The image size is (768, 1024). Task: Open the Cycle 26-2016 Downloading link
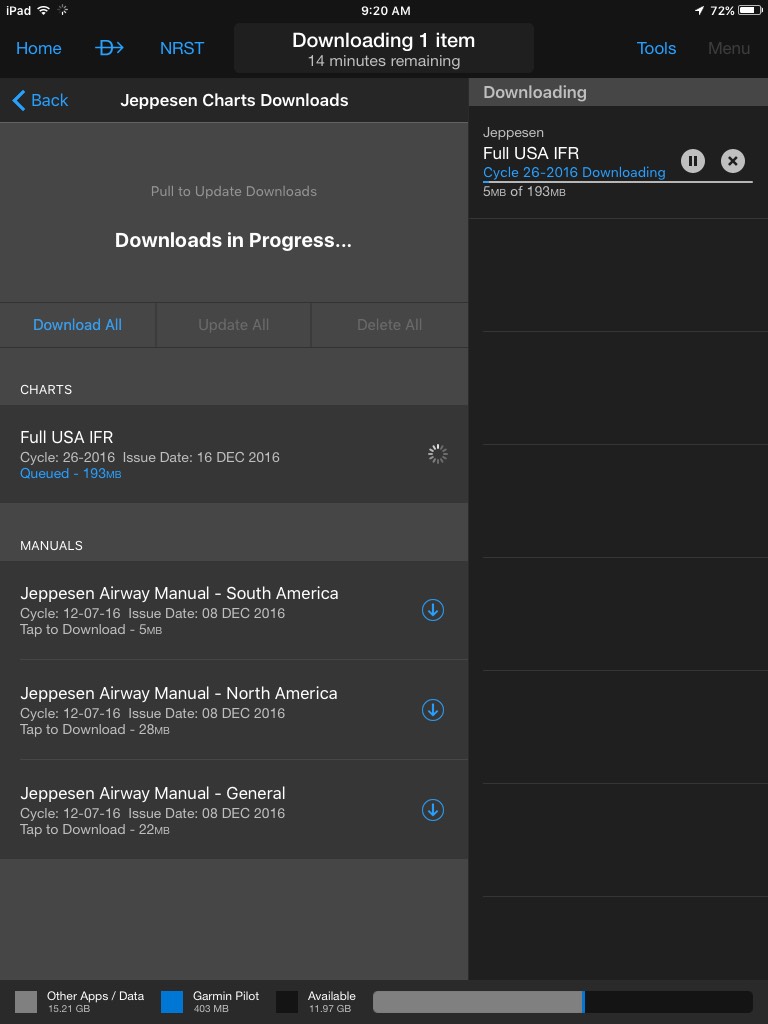coord(574,172)
